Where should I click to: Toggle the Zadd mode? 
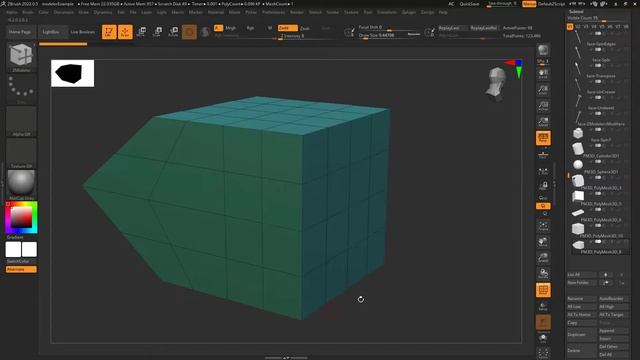click(287, 28)
